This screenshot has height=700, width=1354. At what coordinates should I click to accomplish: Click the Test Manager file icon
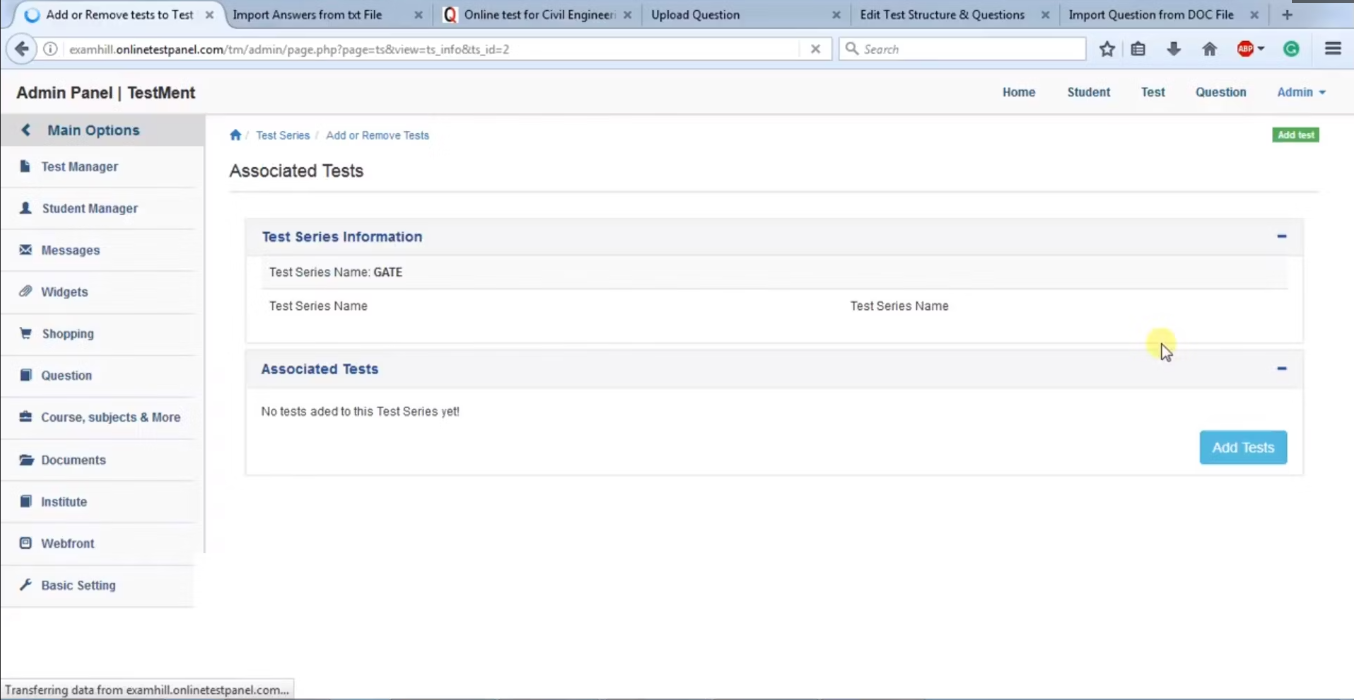(25, 167)
